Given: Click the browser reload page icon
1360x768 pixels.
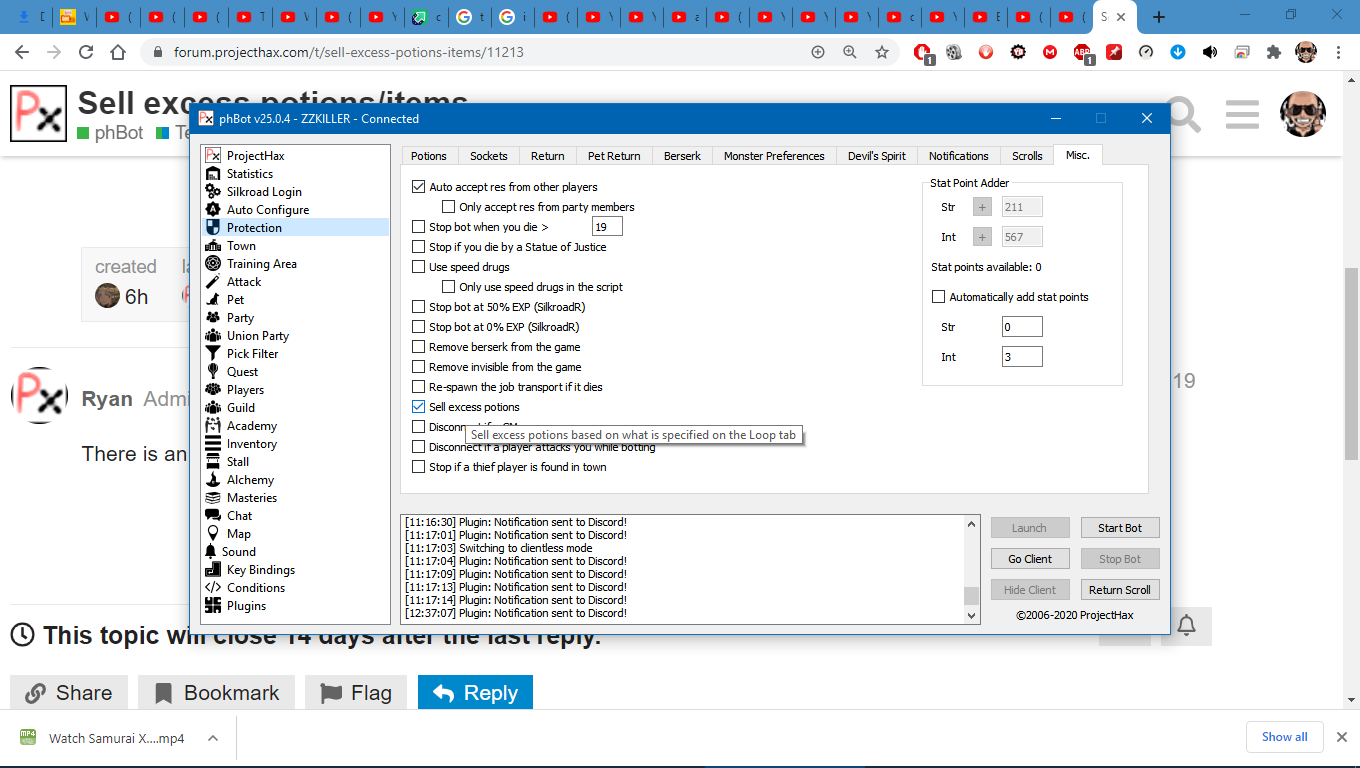Looking at the screenshot, I should tap(86, 52).
